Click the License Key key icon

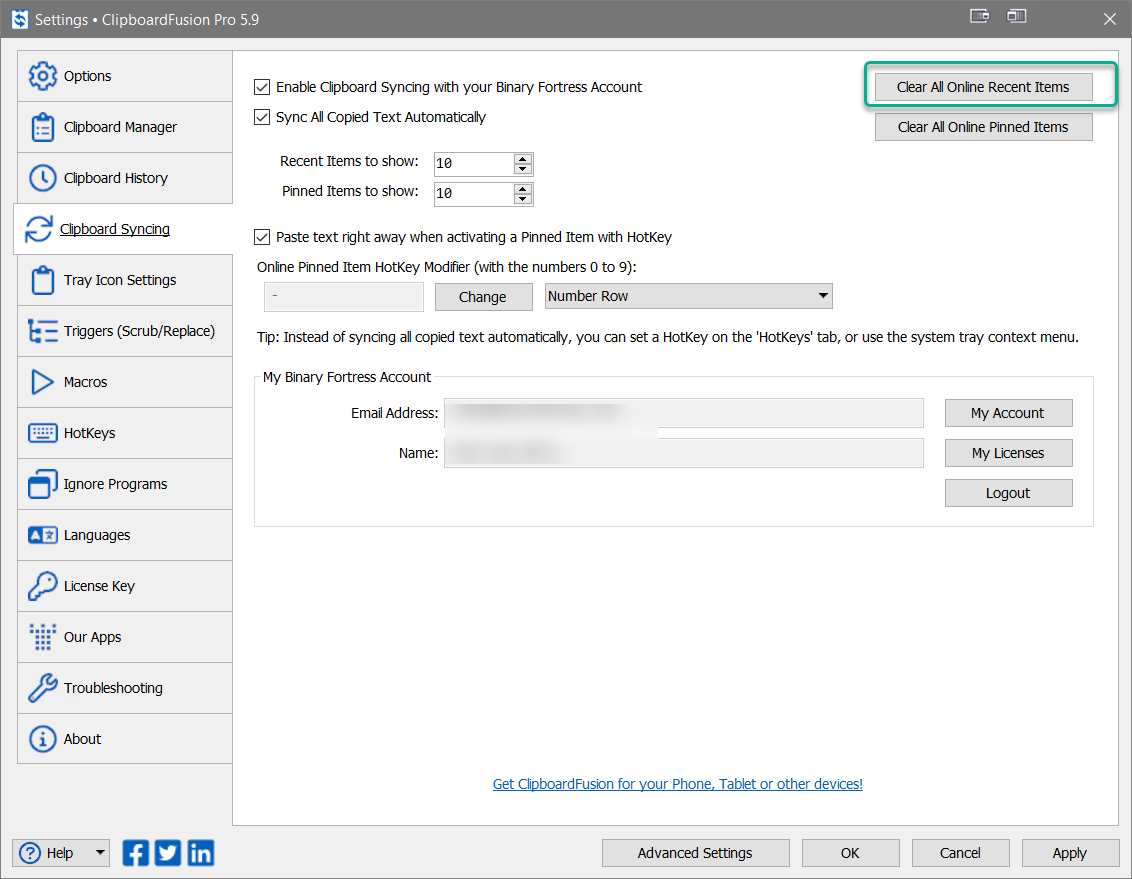(x=43, y=586)
